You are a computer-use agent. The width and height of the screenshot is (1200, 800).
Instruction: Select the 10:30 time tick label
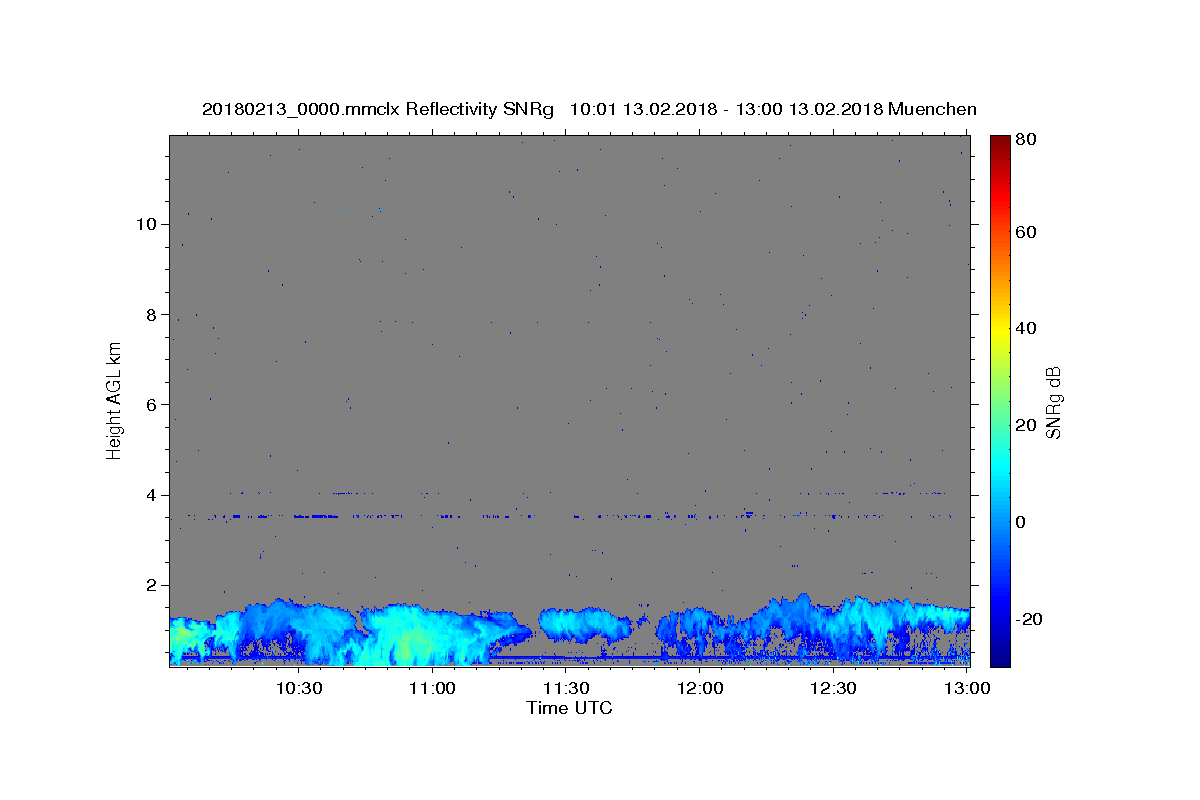pos(299,689)
